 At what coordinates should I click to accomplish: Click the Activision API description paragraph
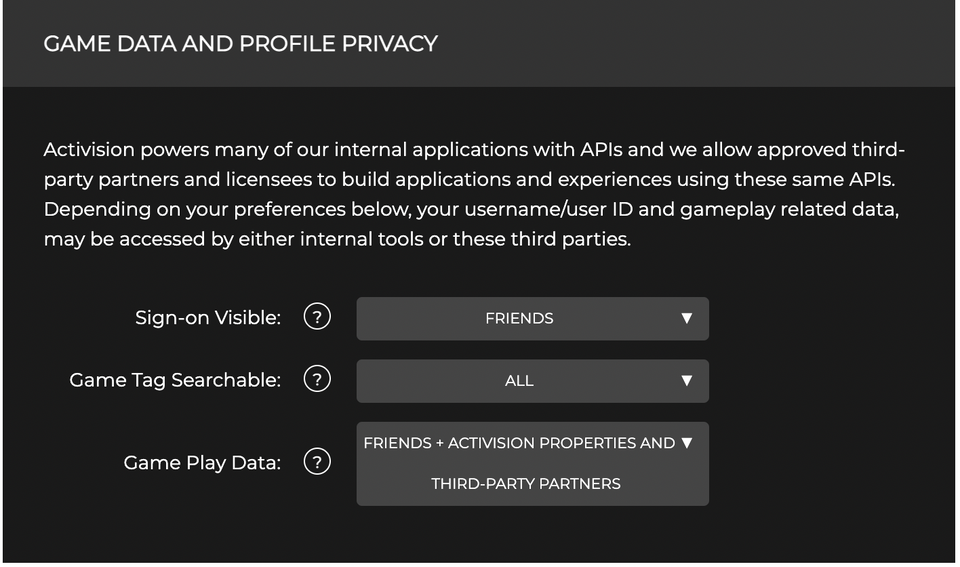point(474,194)
